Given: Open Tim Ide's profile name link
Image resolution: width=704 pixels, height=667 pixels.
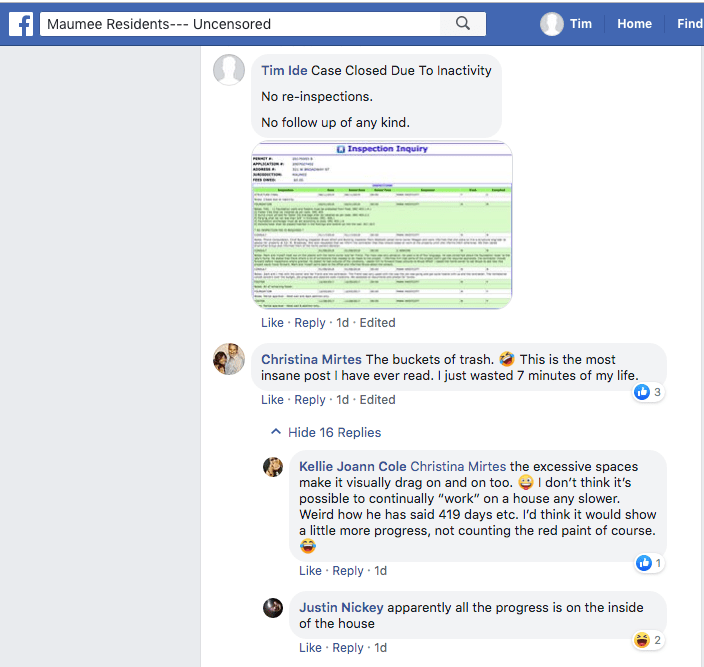Looking at the screenshot, I should pyautogui.click(x=284, y=71).
